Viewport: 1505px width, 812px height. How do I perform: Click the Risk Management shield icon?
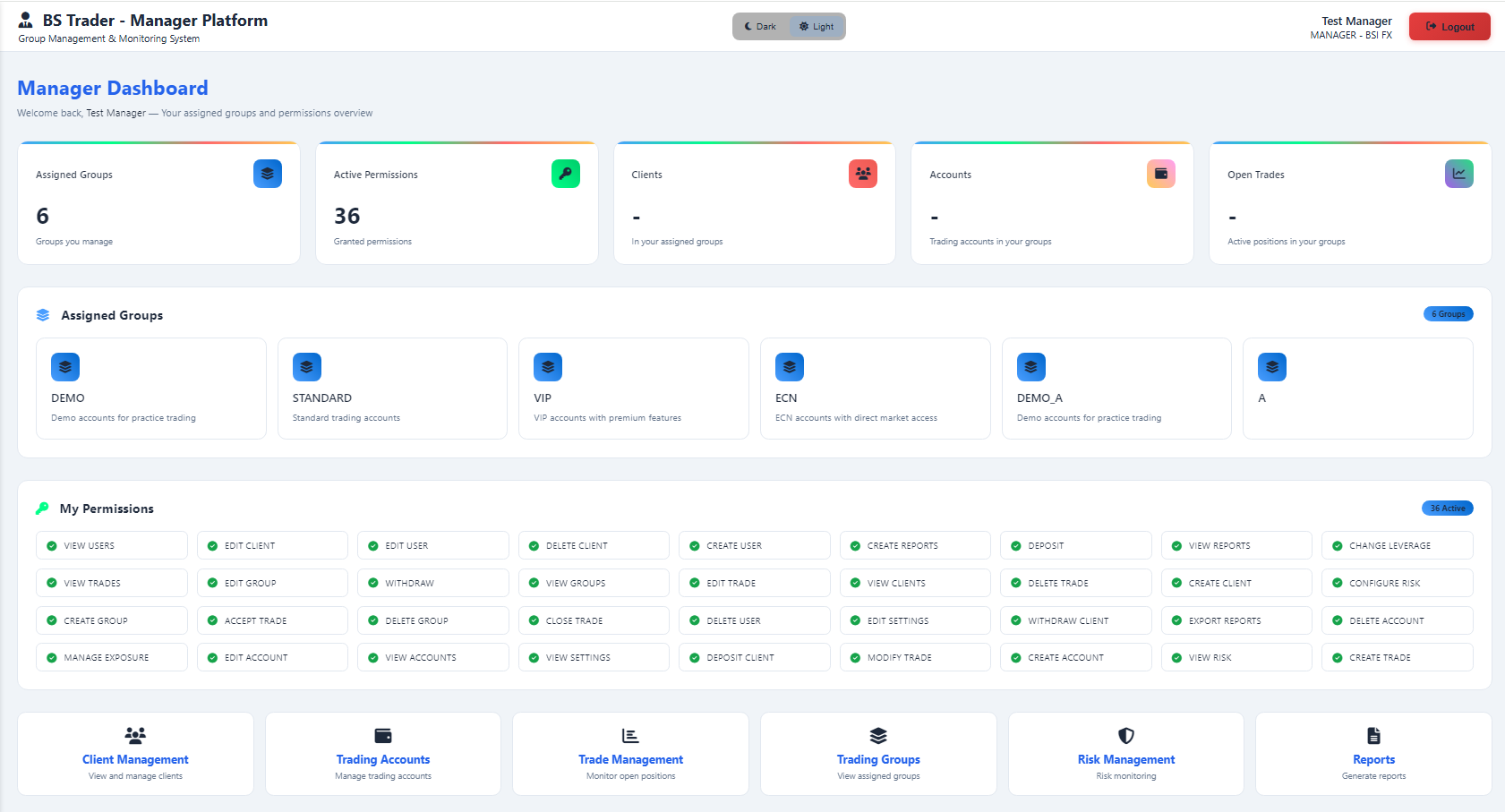click(1126, 736)
